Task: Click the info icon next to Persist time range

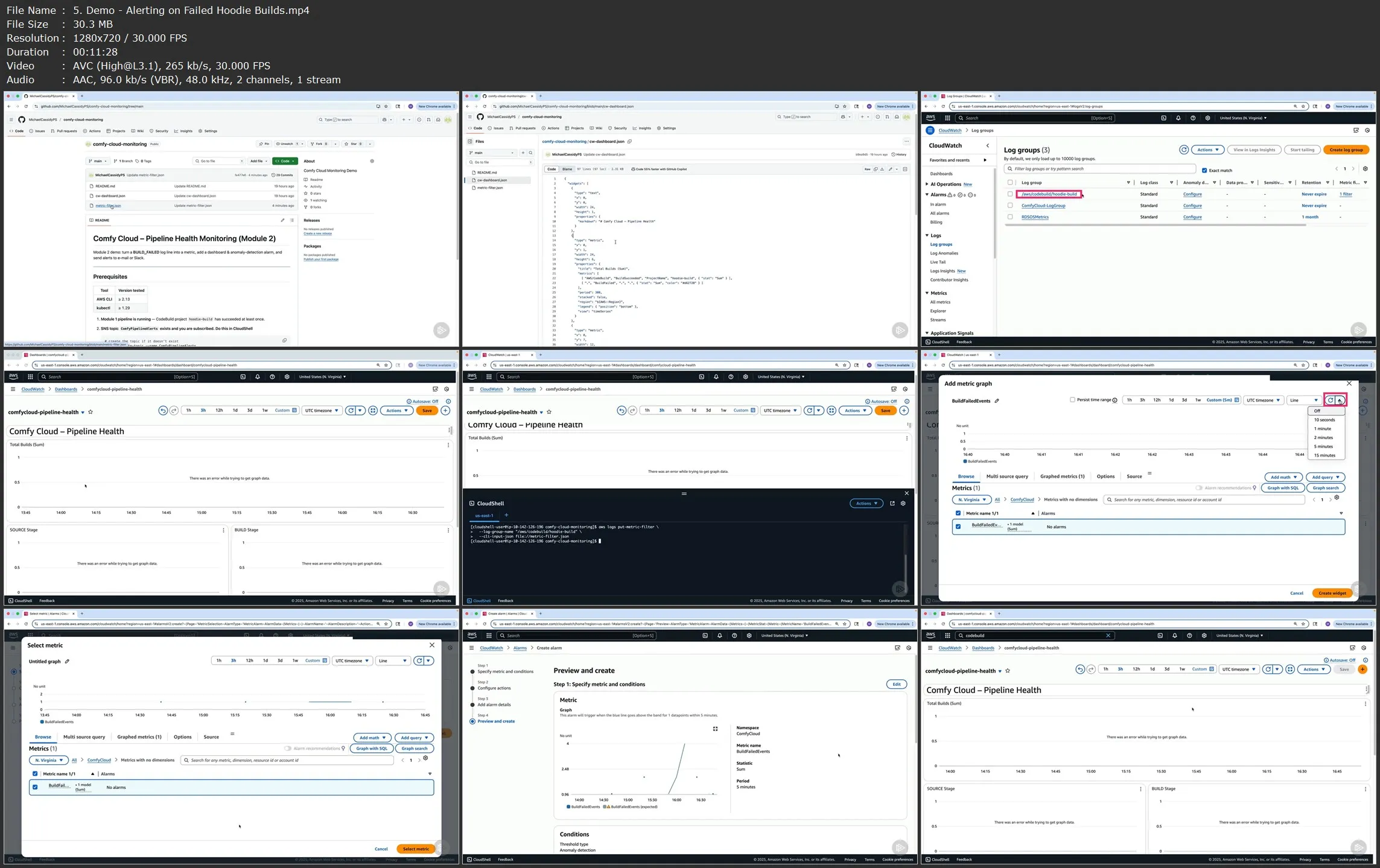Action: pos(1114,400)
